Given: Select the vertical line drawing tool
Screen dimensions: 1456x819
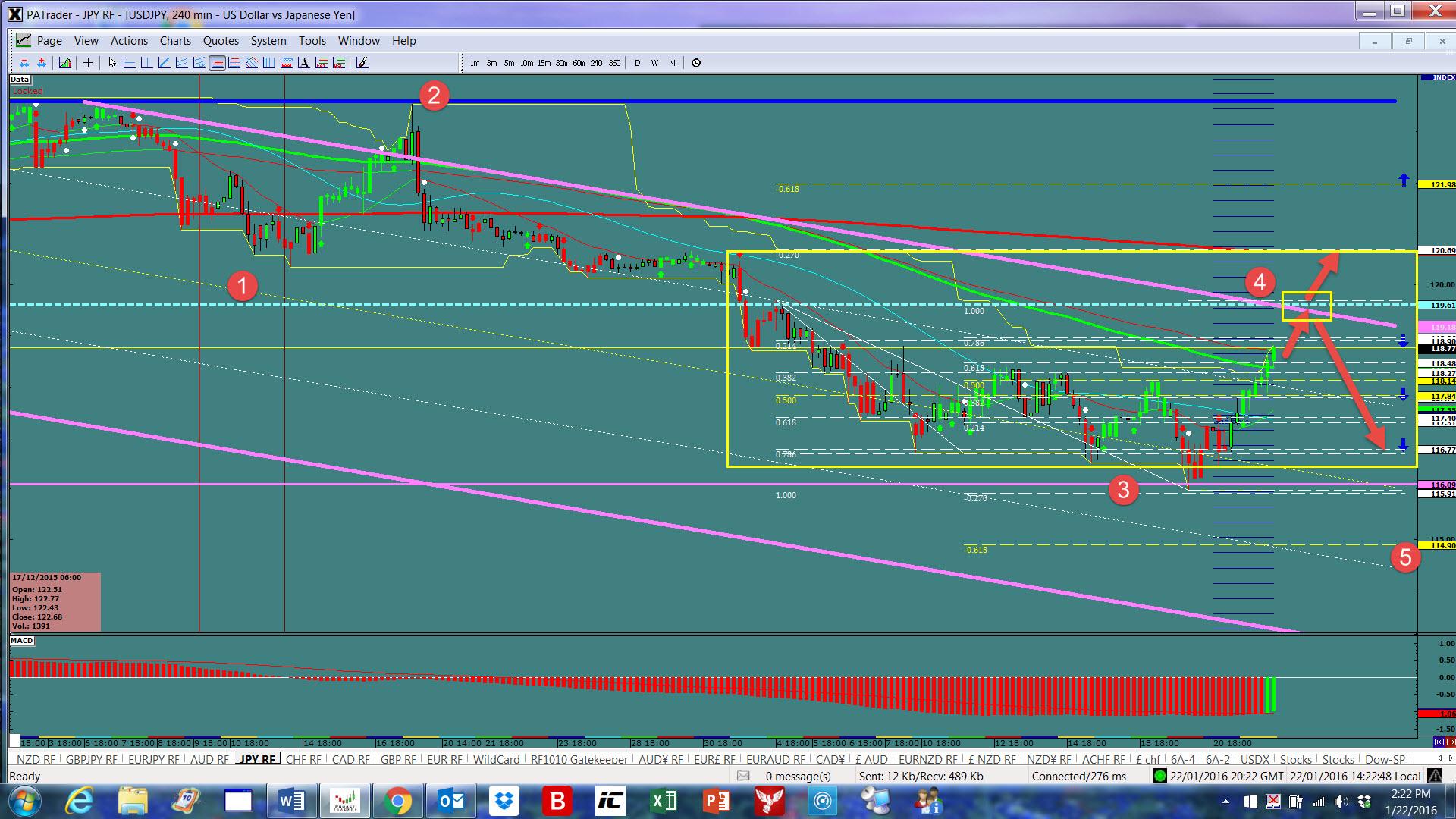Looking at the screenshot, I should point(146,63).
